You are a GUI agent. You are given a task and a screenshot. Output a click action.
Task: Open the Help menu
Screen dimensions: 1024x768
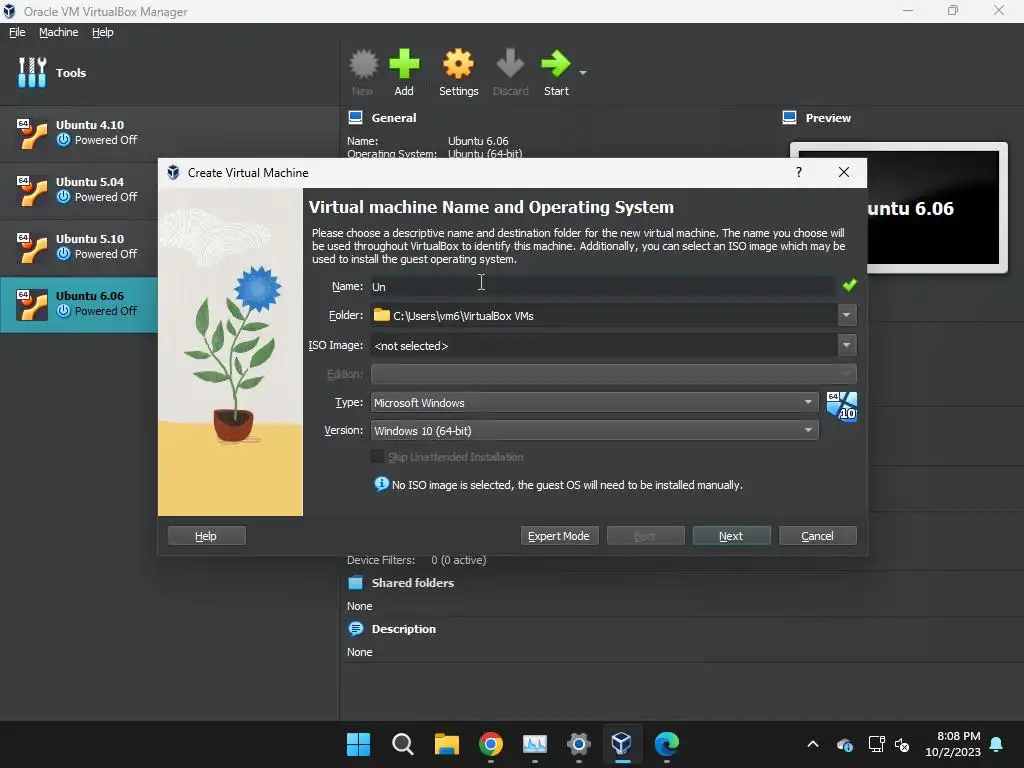[103, 32]
